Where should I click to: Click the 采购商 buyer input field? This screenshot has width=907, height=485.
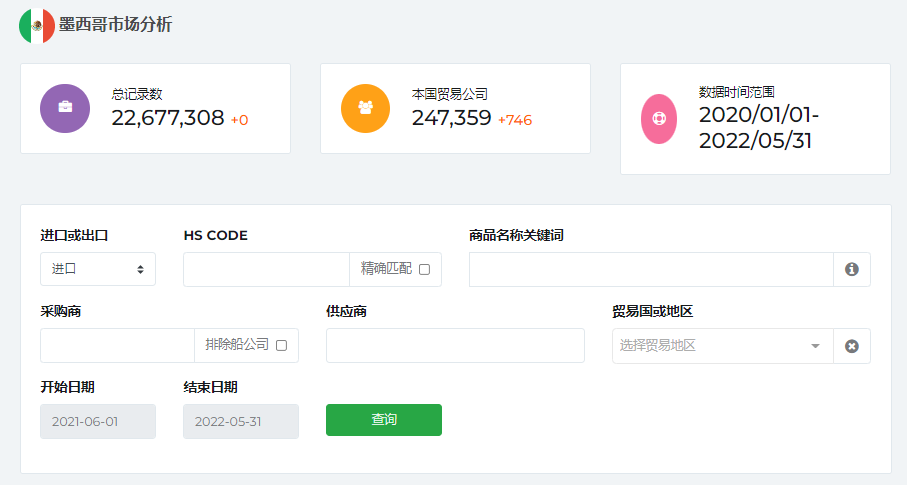(x=117, y=345)
